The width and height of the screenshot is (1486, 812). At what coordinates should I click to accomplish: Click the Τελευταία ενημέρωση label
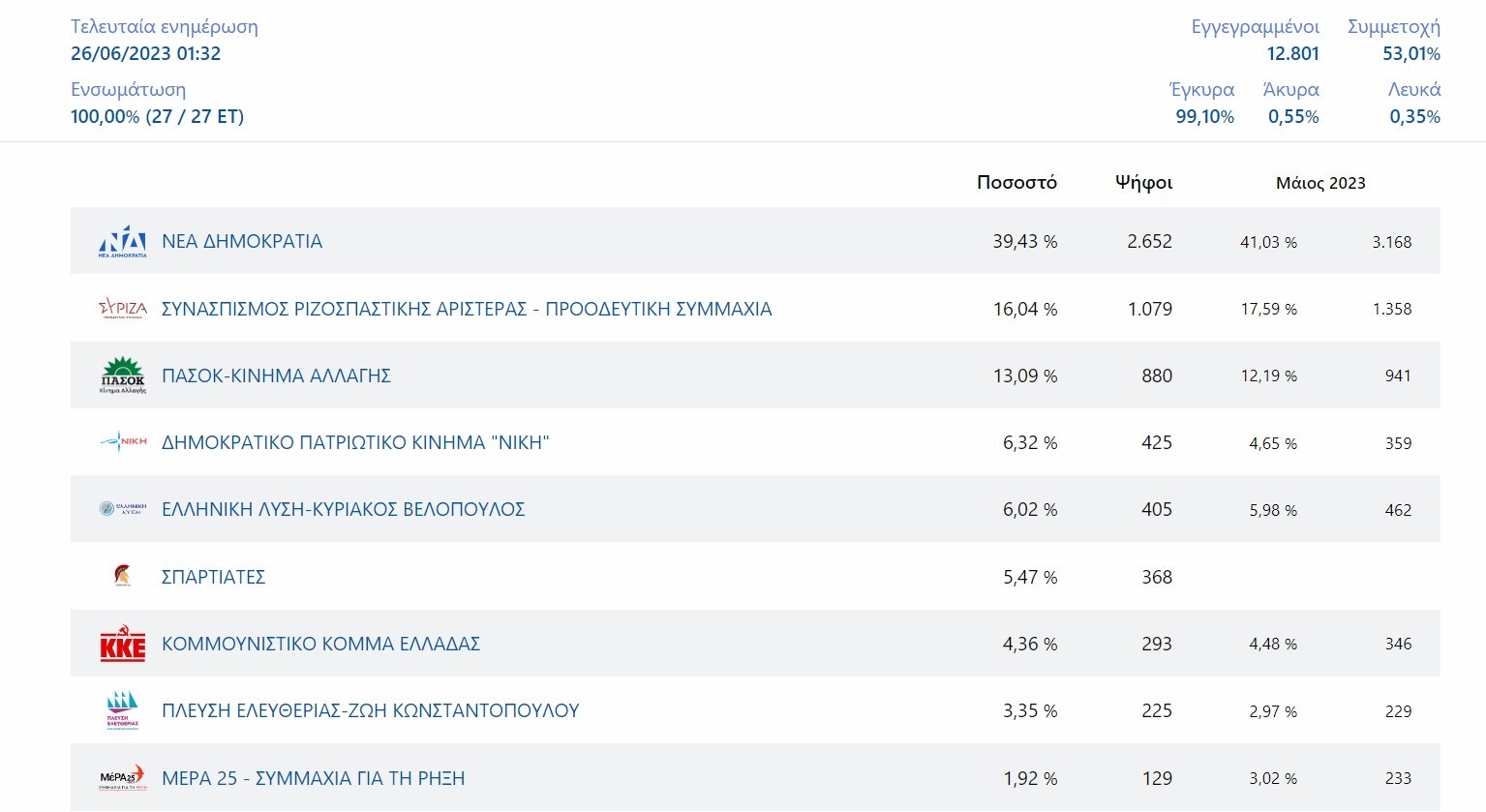[165, 26]
